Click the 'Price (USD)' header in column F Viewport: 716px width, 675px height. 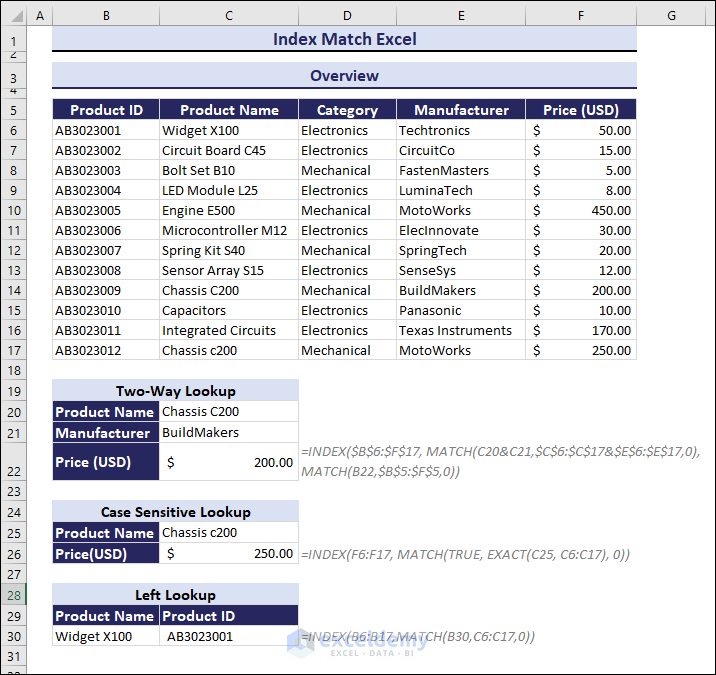pos(581,110)
